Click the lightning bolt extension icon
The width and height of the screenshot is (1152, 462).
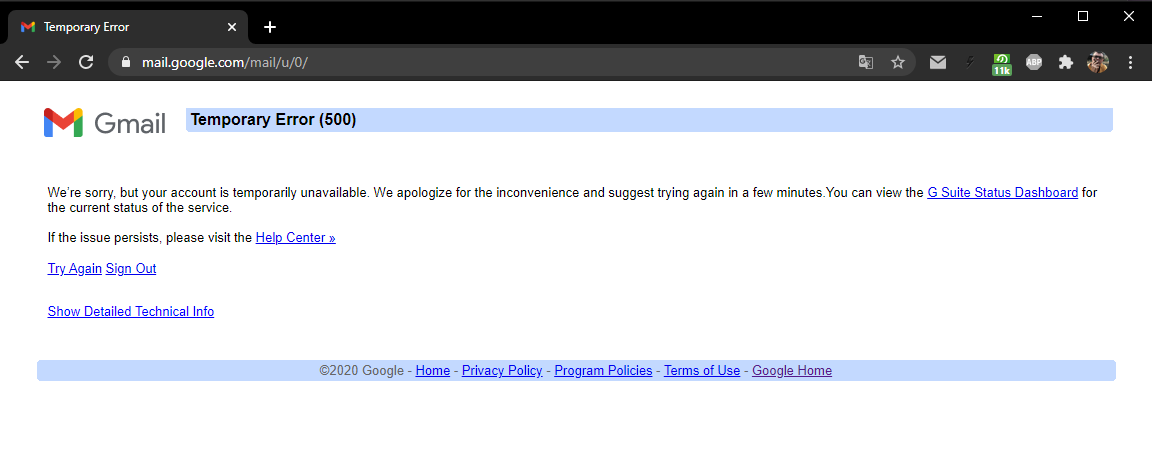(x=970, y=62)
